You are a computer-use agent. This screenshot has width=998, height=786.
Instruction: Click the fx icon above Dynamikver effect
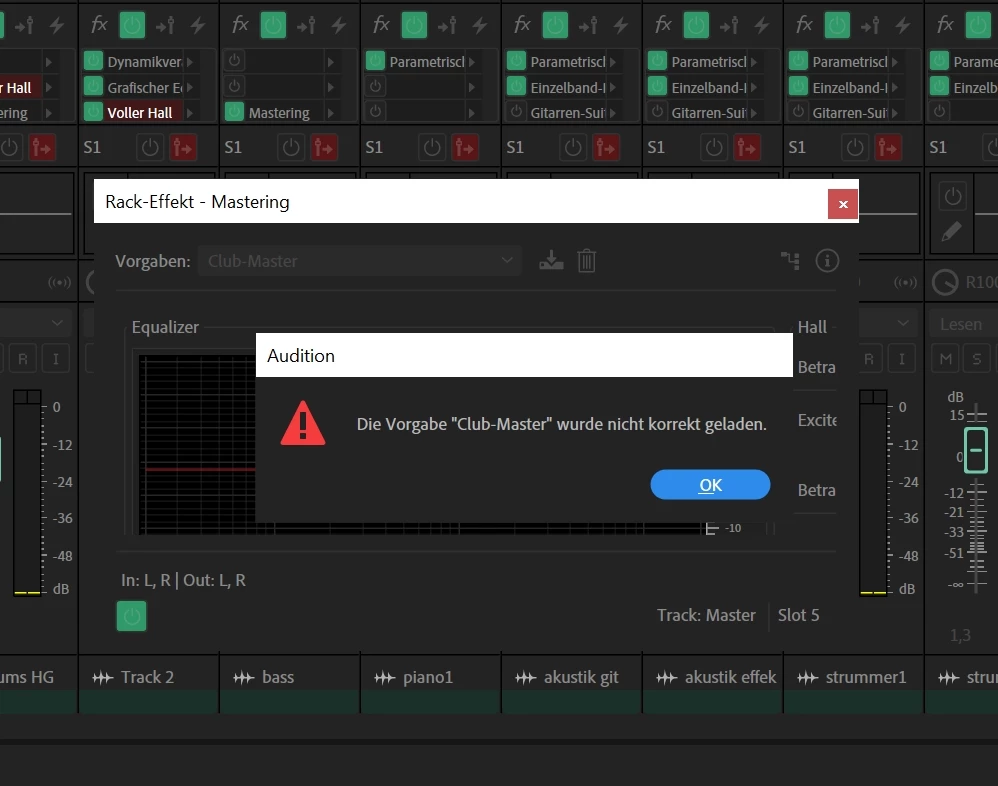coord(99,25)
